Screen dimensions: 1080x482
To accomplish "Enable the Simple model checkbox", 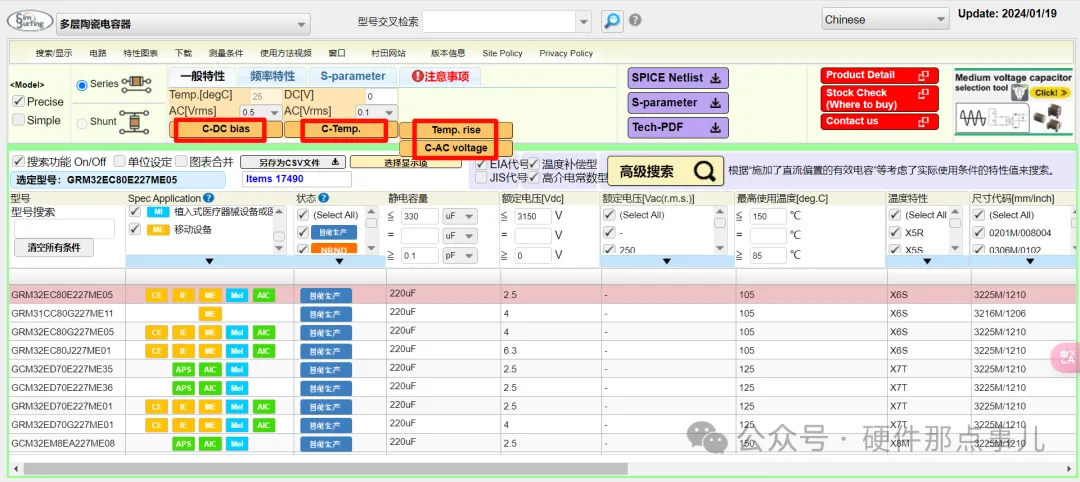I will tap(19, 120).
